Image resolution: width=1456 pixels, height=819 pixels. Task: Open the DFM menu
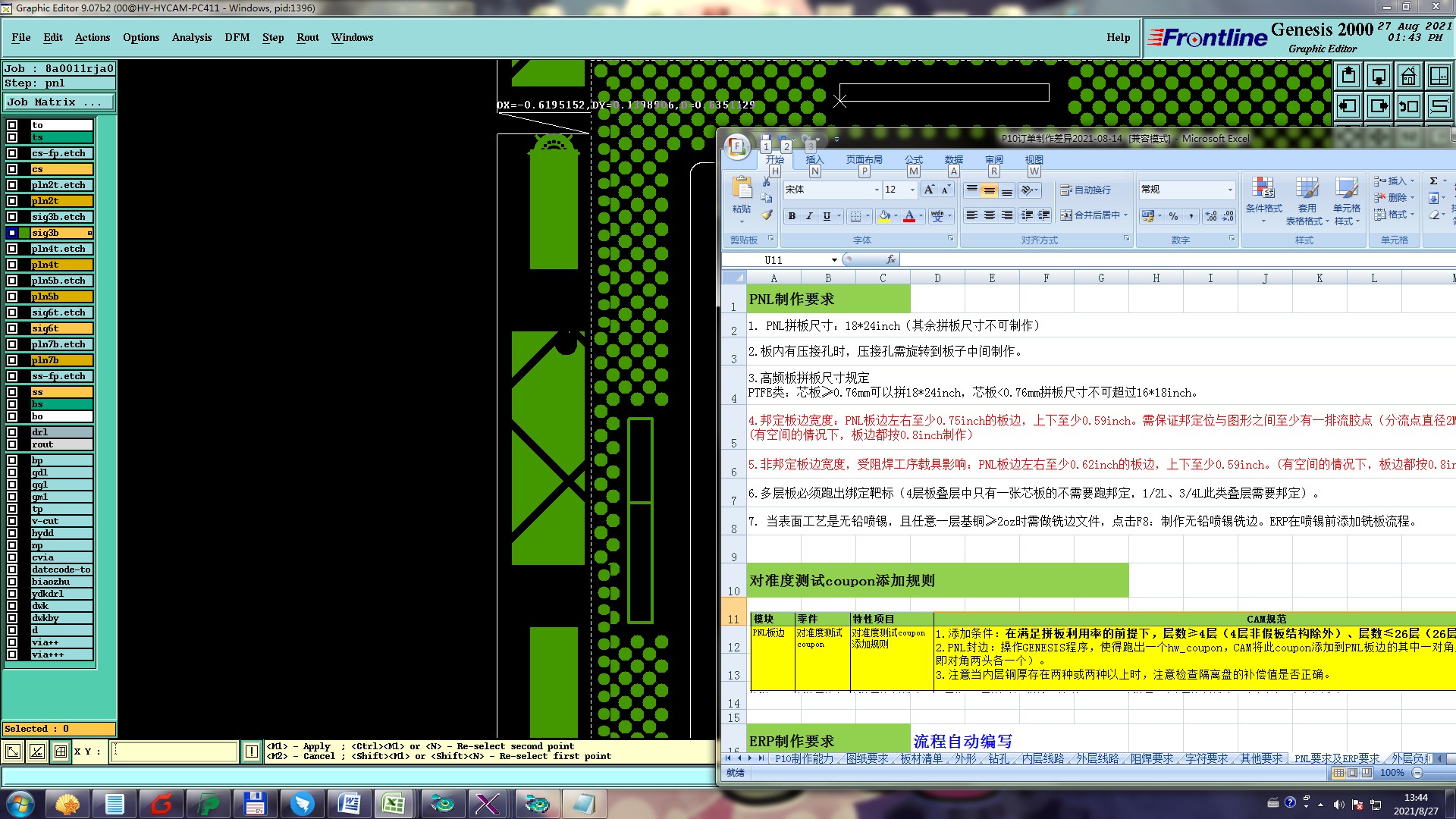pyautogui.click(x=237, y=37)
